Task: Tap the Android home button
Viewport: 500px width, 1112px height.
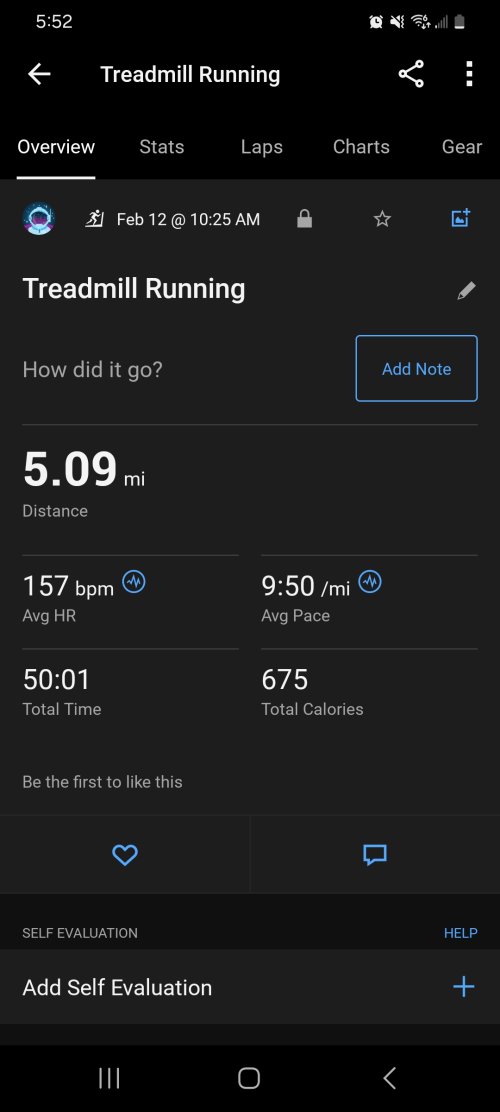Action: pyautogui.click(x=249, y=1078)
